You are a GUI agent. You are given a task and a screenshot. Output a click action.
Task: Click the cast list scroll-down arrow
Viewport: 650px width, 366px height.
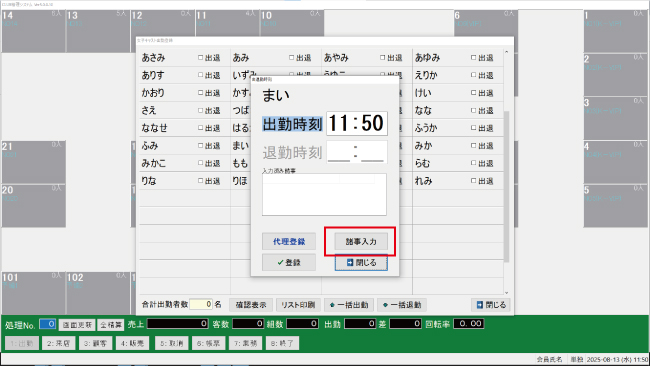tap(506, 293)
